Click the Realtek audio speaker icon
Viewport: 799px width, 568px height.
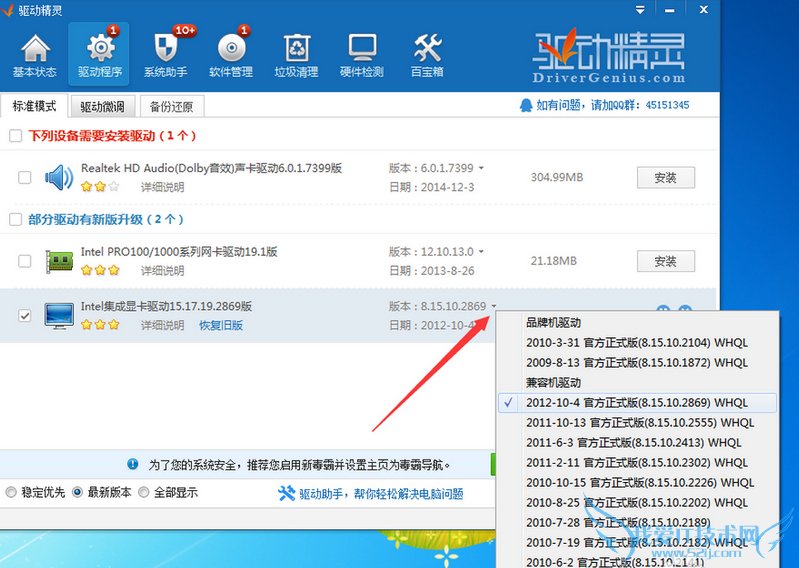(59, 177)
